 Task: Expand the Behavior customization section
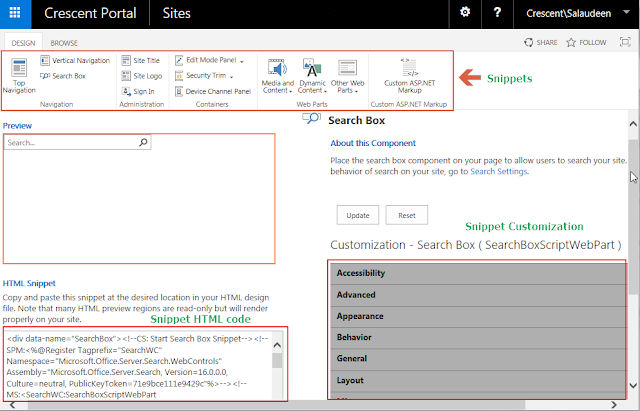(478, 338)
